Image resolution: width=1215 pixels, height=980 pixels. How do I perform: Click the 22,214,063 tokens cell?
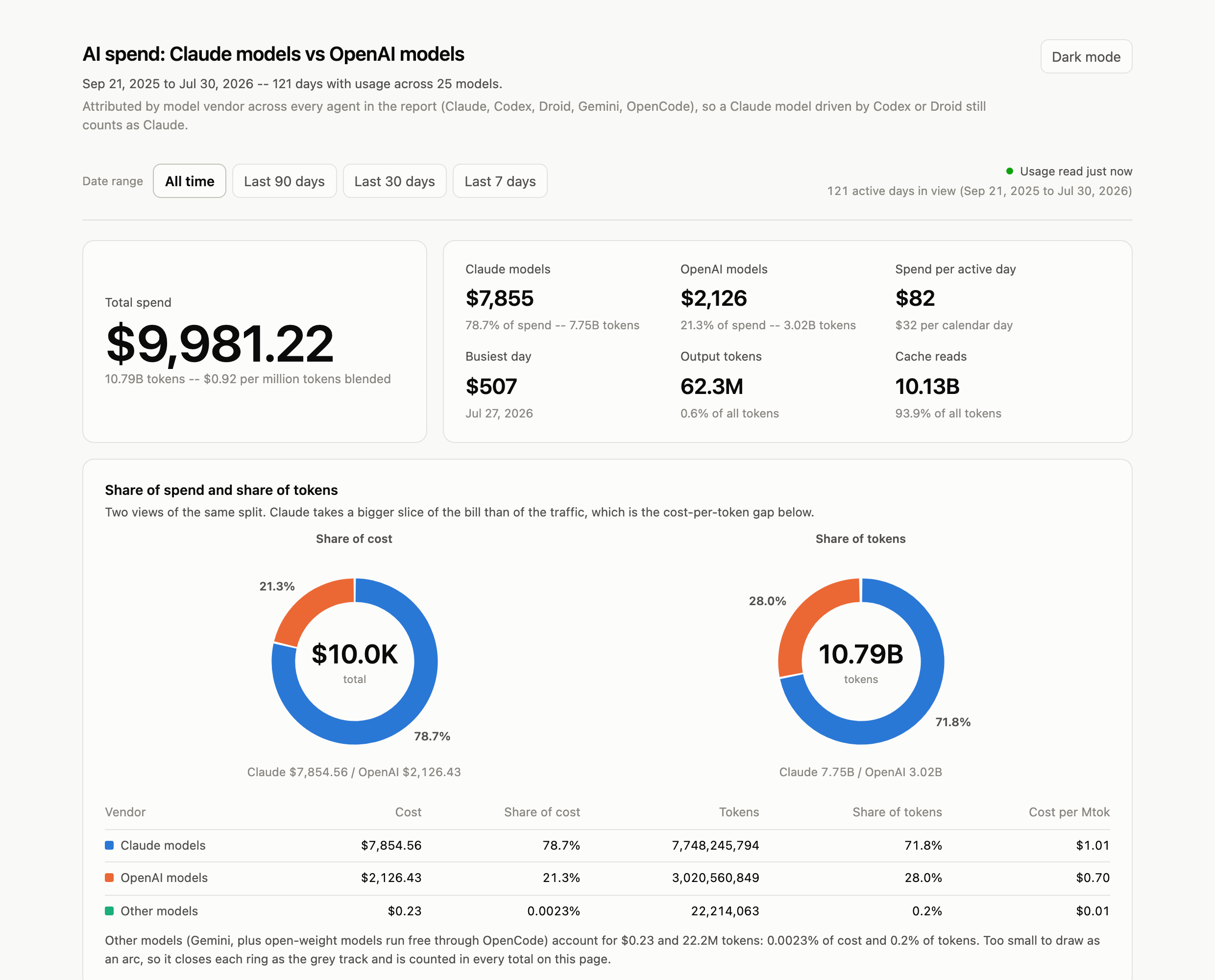pyautogui.click(x=725, y=910)
